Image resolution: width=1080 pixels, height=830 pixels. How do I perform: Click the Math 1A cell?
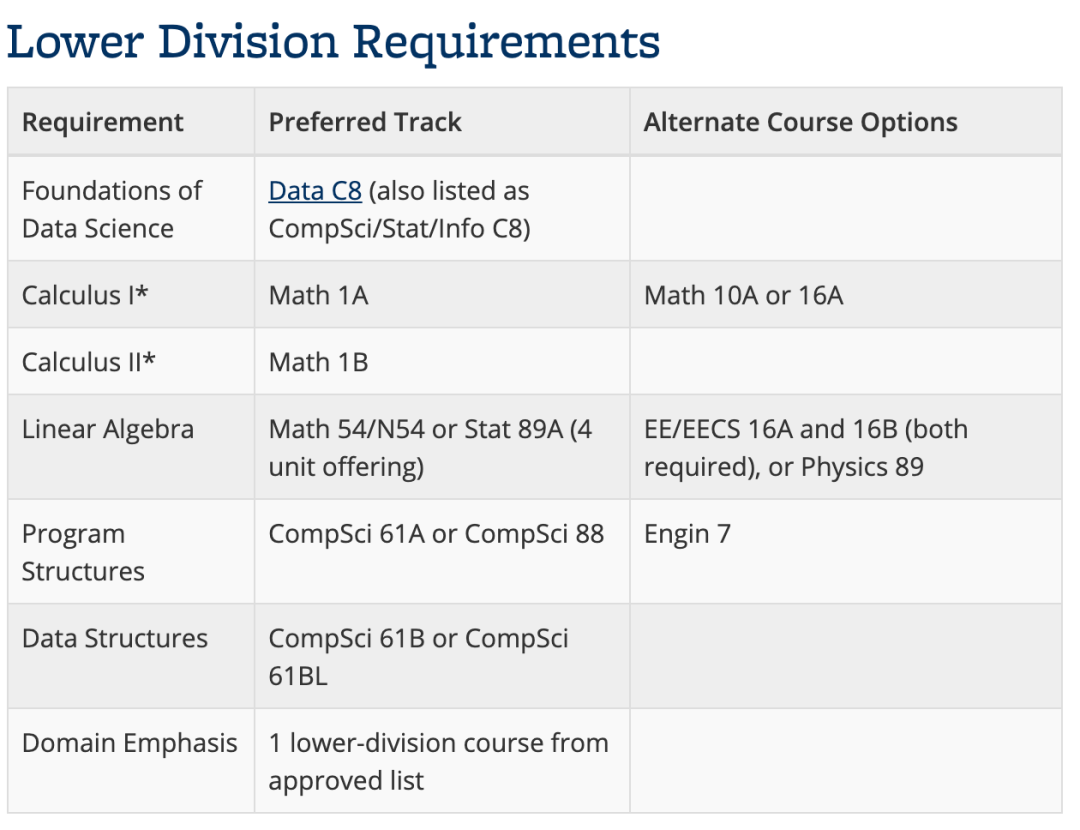[318, 295]
